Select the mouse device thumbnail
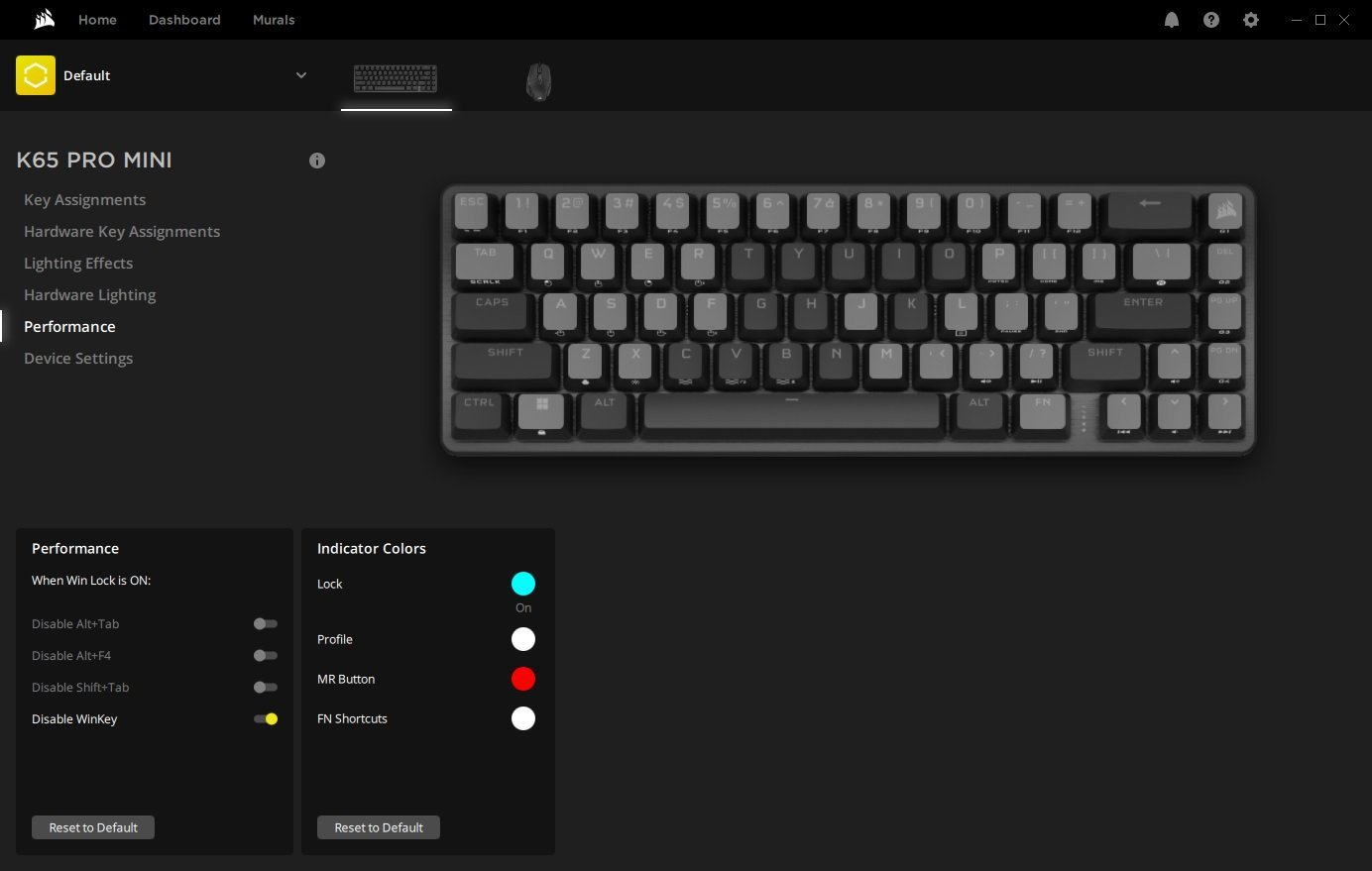Image resolution: width=1372 pixels, height=871 pixels. click(538, 81)
